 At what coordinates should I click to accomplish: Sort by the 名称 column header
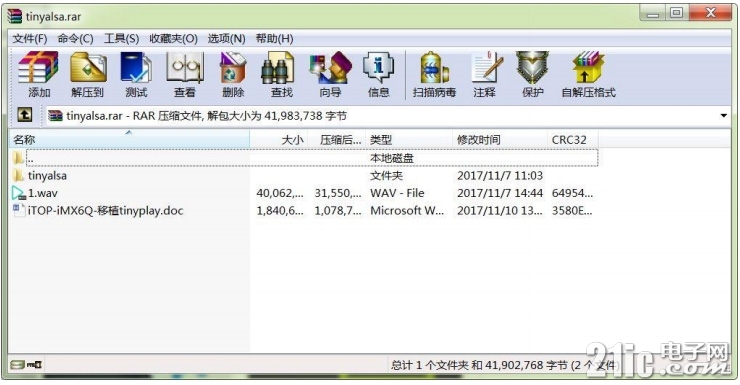tap(129, 140)
